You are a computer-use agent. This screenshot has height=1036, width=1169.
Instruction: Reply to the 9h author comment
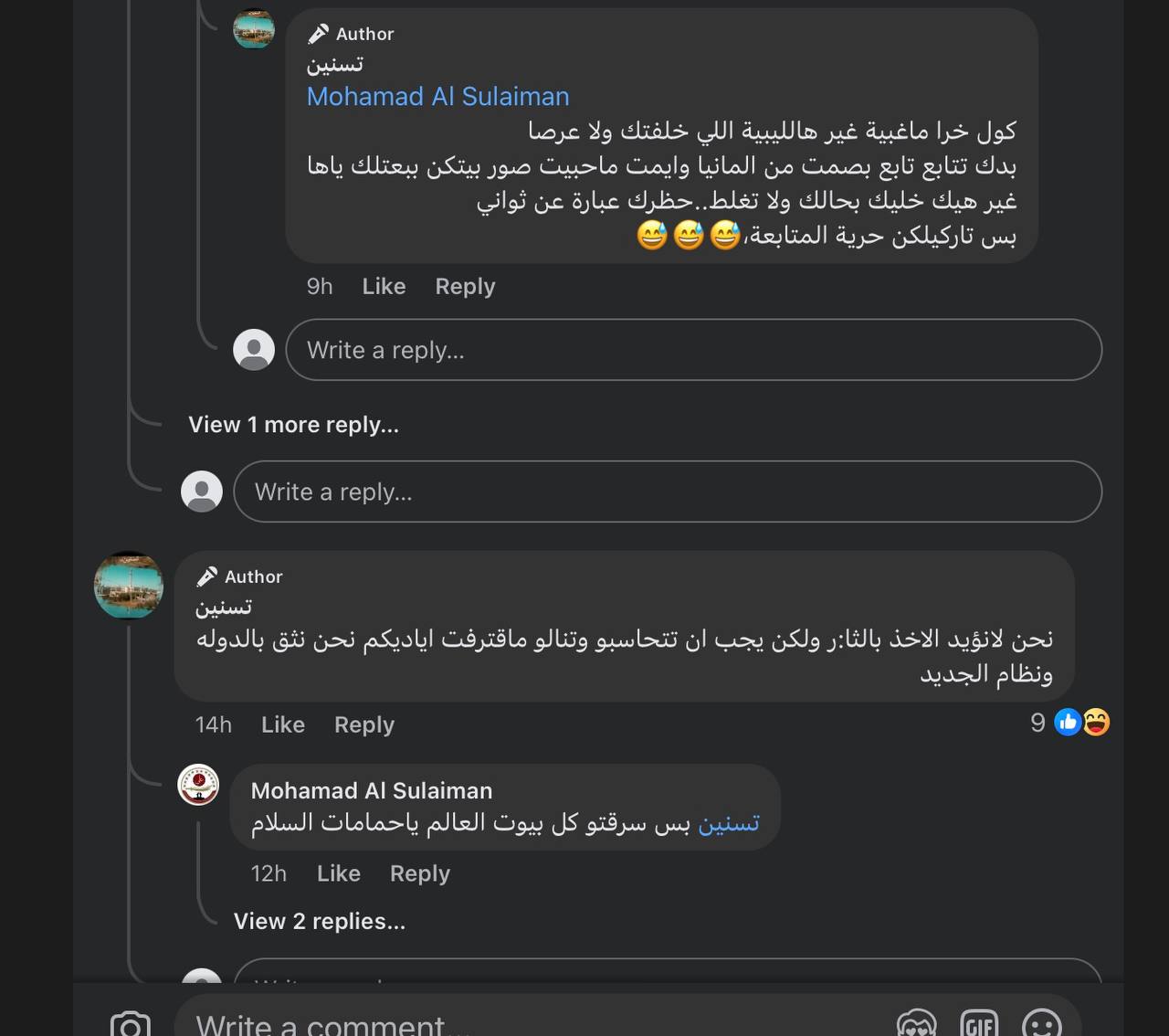tap(465, 287)
